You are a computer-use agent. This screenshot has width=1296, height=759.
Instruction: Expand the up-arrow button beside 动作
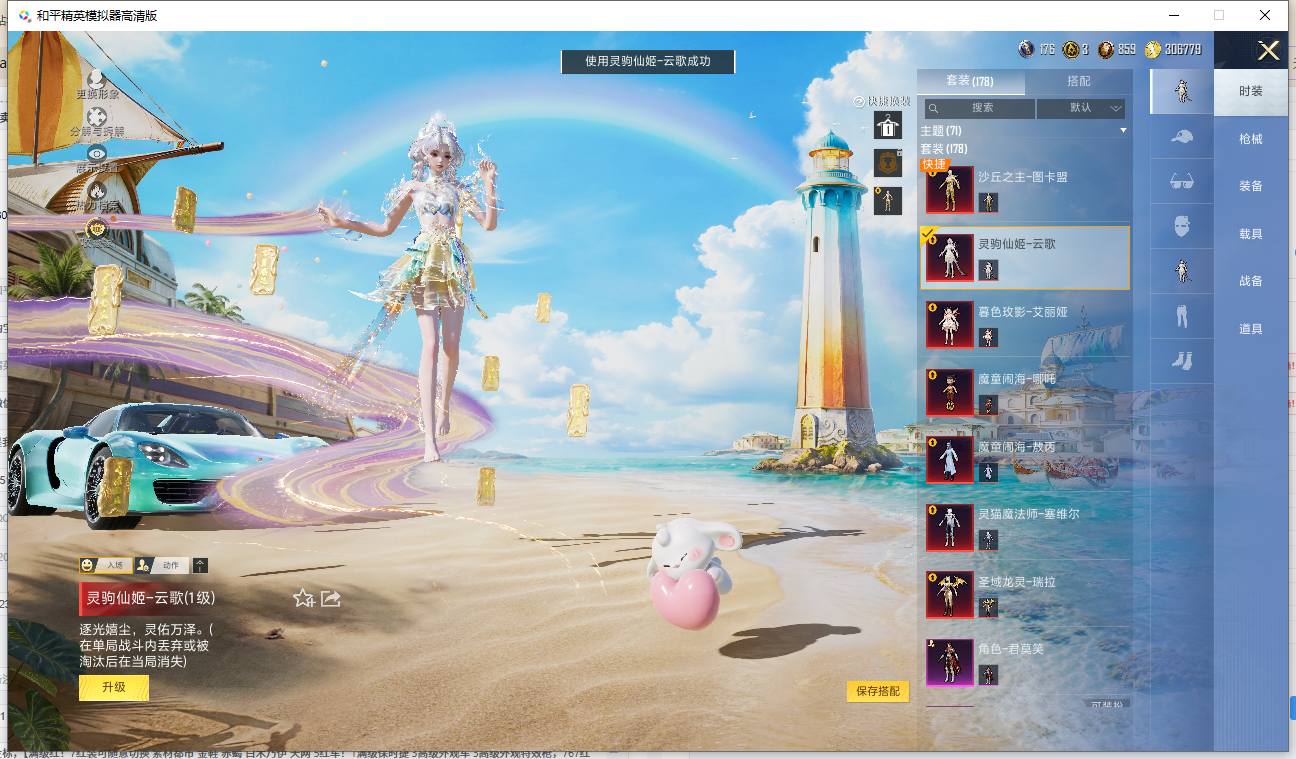pyautogui.click(x=200, y=565)
